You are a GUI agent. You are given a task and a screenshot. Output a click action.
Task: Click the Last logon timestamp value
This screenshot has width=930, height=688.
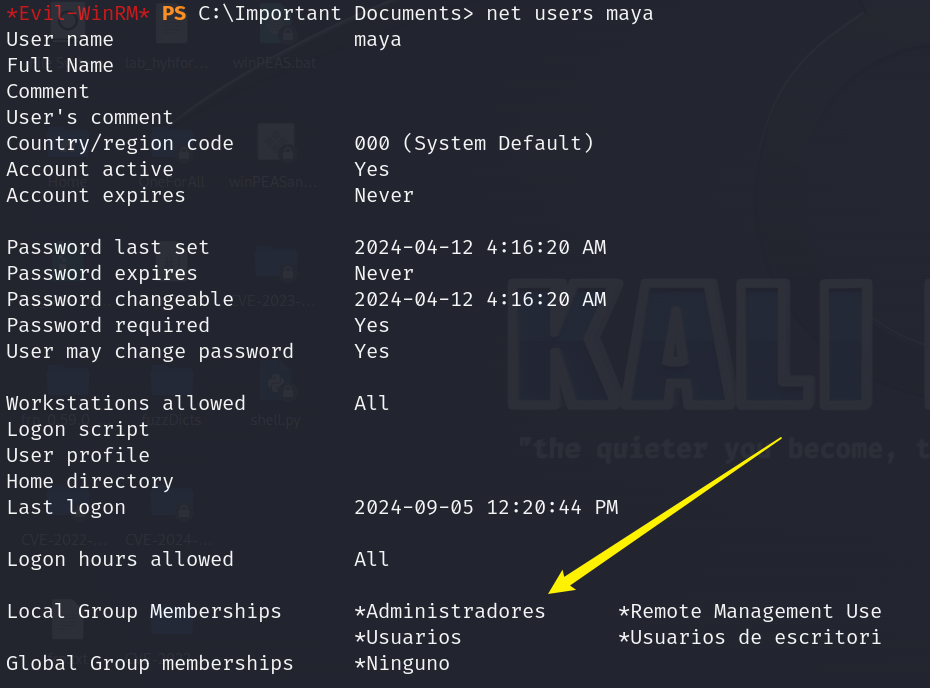pyautogui.click(x=486, y=508)
